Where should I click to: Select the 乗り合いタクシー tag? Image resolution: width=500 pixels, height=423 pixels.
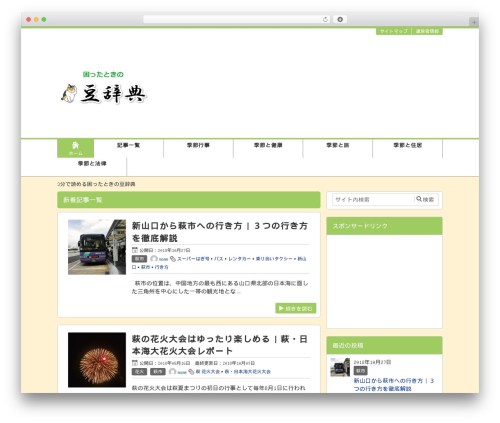274,259
